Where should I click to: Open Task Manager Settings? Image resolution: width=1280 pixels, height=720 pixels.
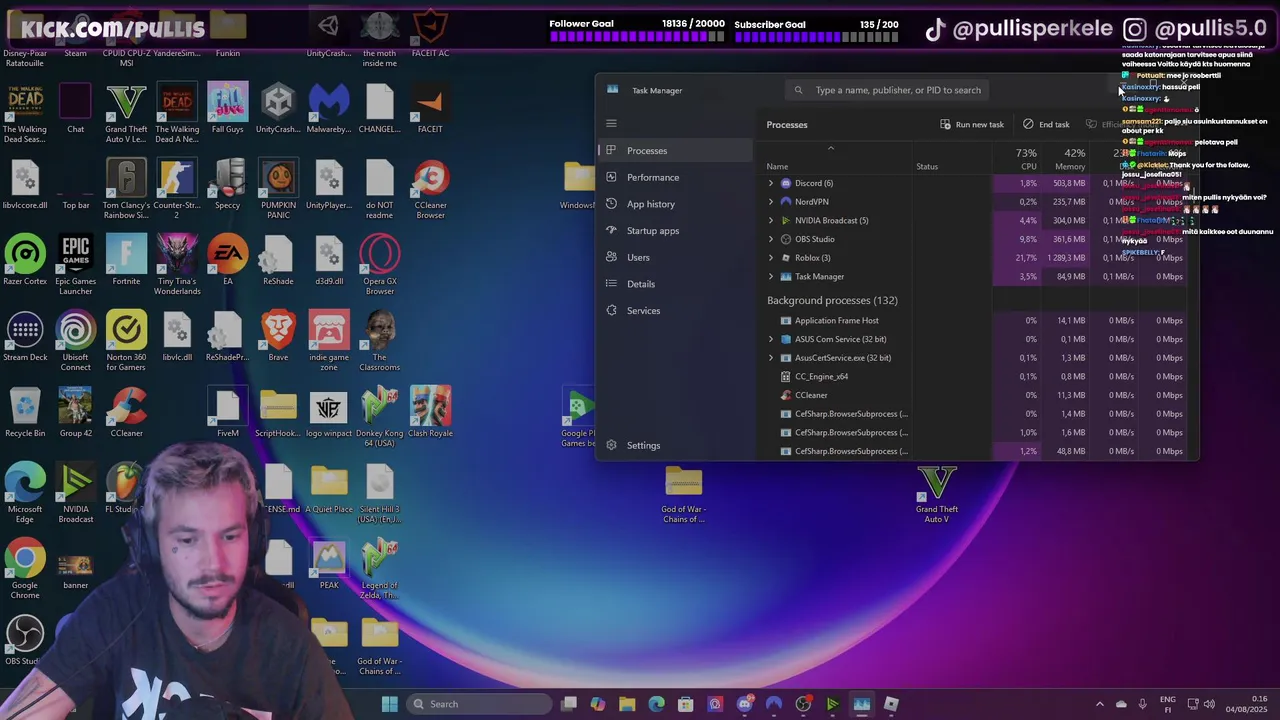(x=675, y=445)
